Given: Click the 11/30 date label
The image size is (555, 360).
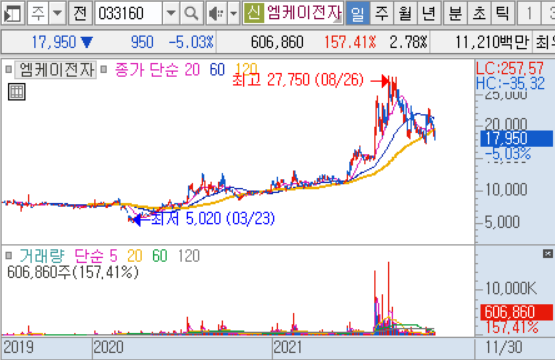Looking at the screenshot, I should tap(504, 347).
